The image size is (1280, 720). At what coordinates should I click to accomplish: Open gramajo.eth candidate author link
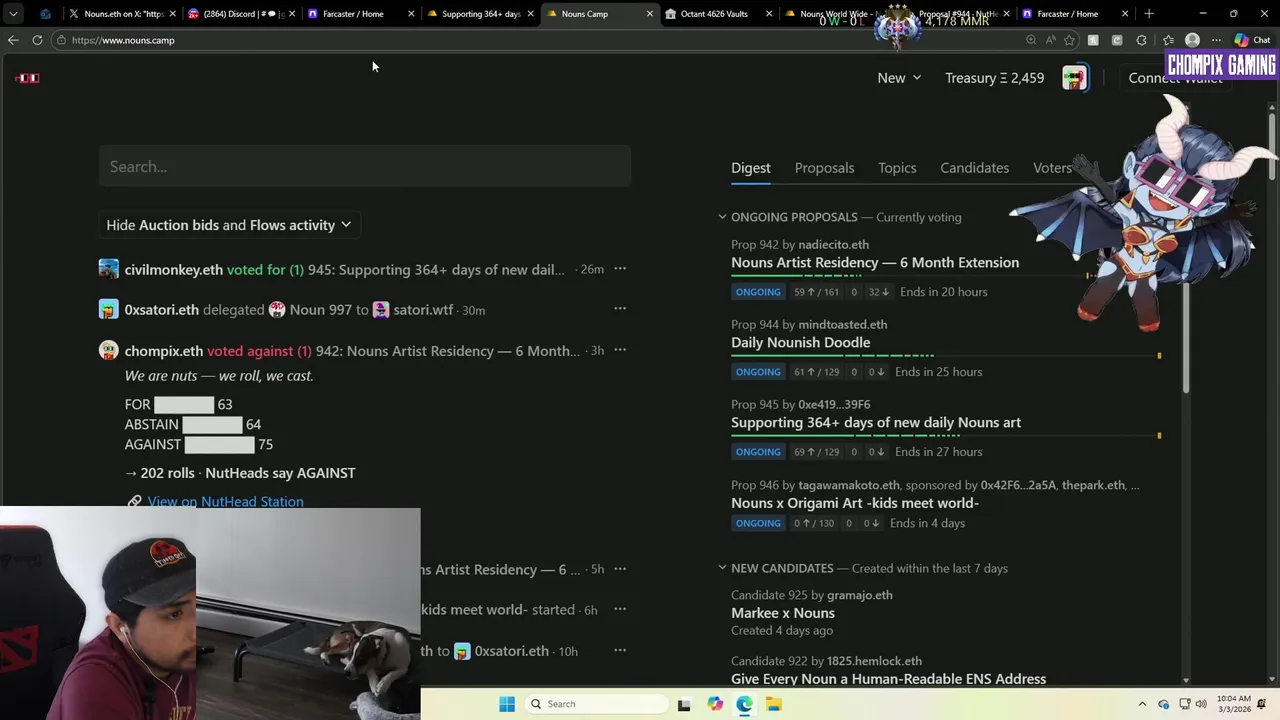(860, 595)
